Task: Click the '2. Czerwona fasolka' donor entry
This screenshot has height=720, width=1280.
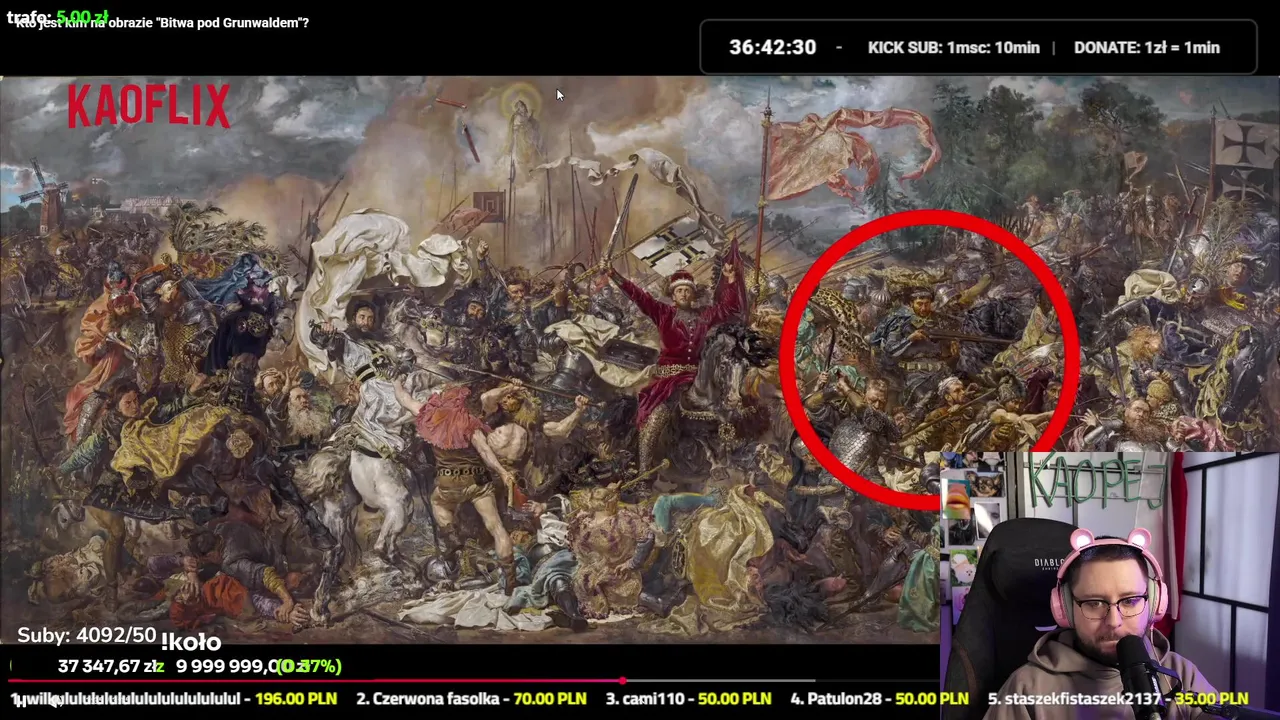Action: pyautogui.click(x=427, y=698)
